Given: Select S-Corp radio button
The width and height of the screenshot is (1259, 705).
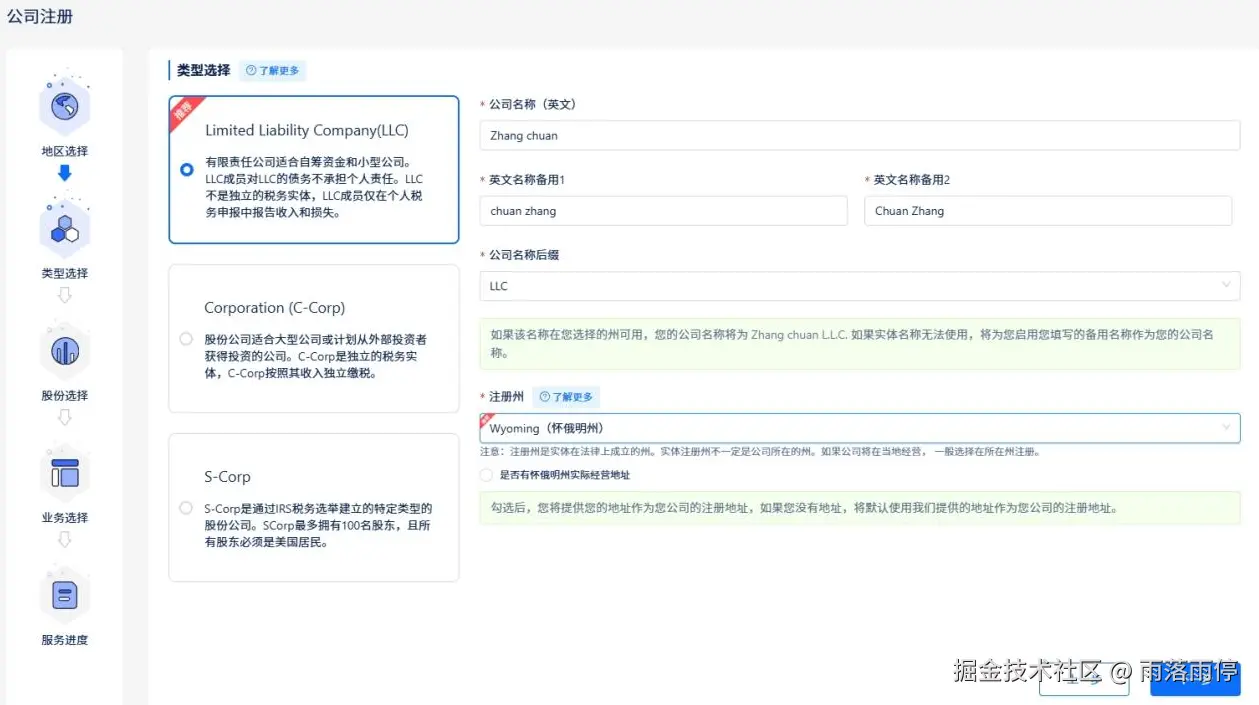Looking at the screenshot, I should [x=186, y=508].
